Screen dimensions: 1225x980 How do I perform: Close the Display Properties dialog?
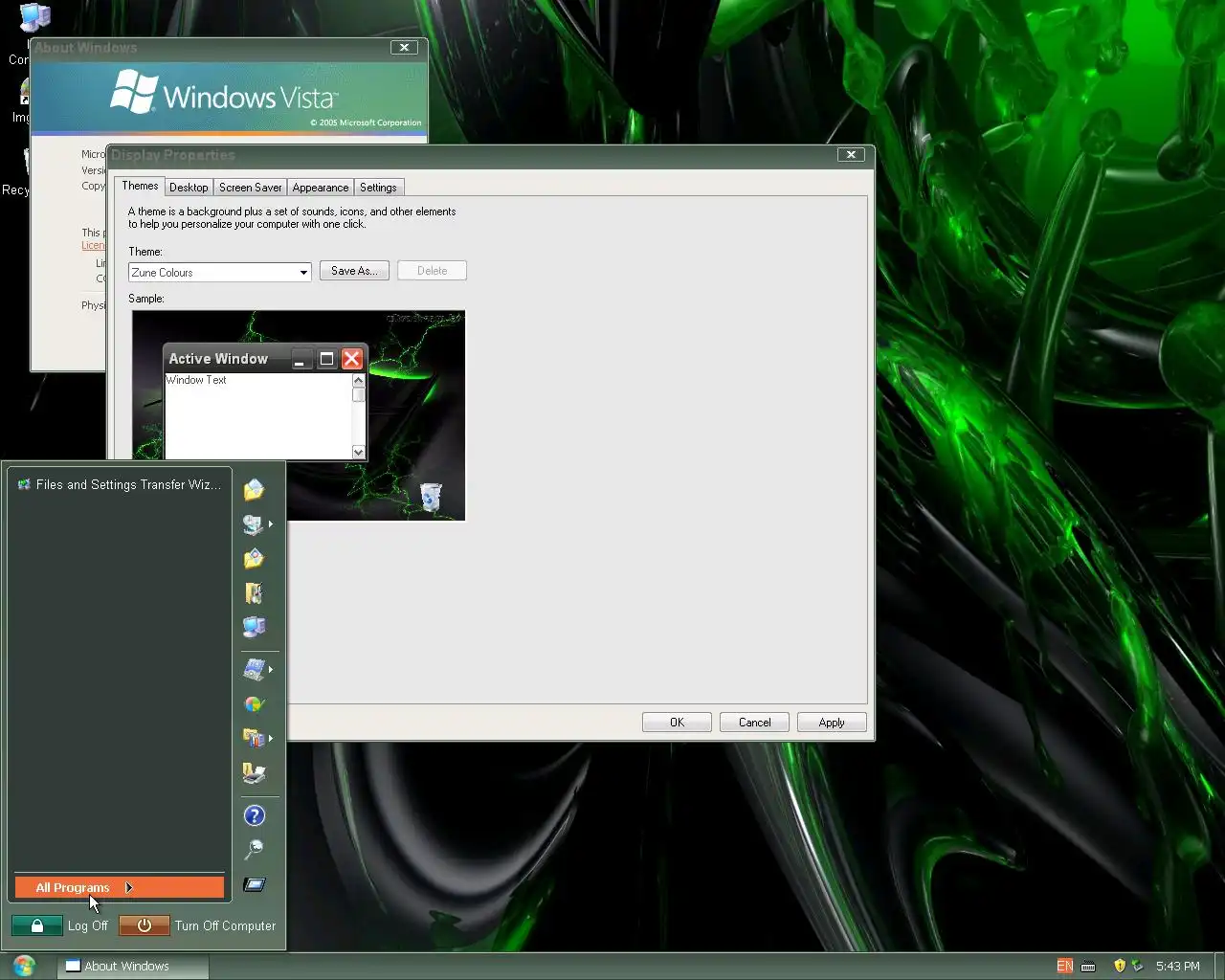click(851, 154)
